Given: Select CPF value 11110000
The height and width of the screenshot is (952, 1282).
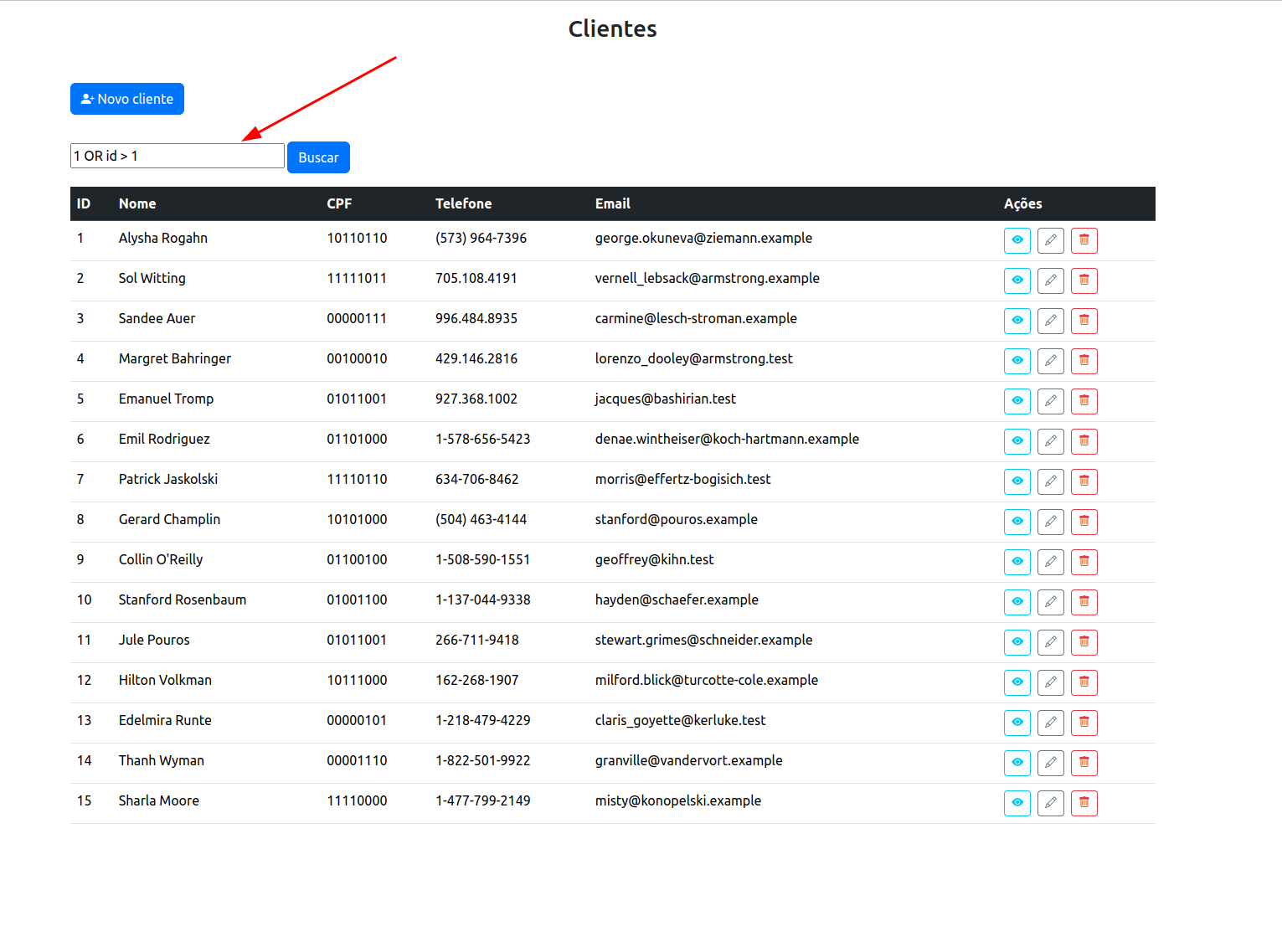Looking at the screenshot, I should pyautogui.click(x=357, y=800).
